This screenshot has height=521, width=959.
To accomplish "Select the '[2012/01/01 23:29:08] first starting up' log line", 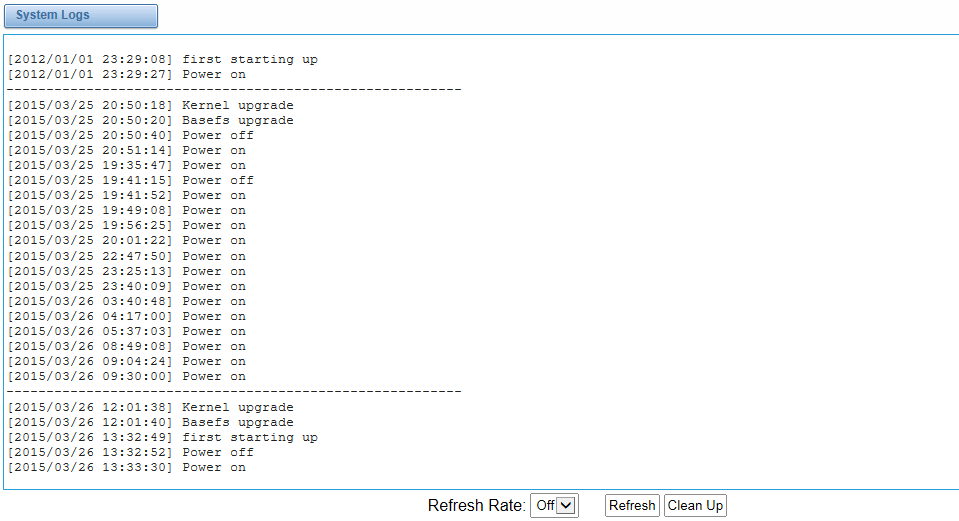I will [163, 59].
